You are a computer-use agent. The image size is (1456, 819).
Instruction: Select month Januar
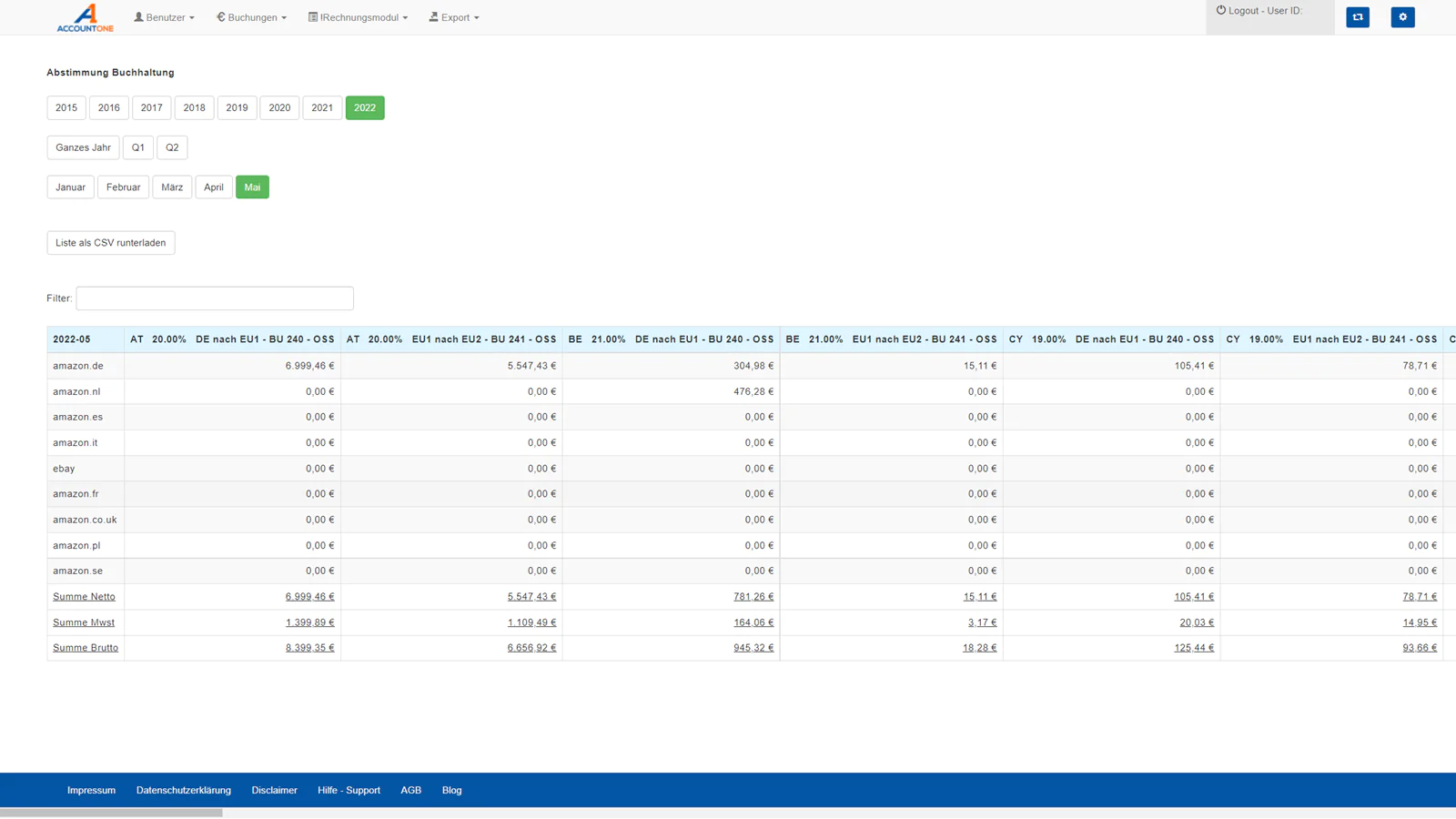pos(70,187)
